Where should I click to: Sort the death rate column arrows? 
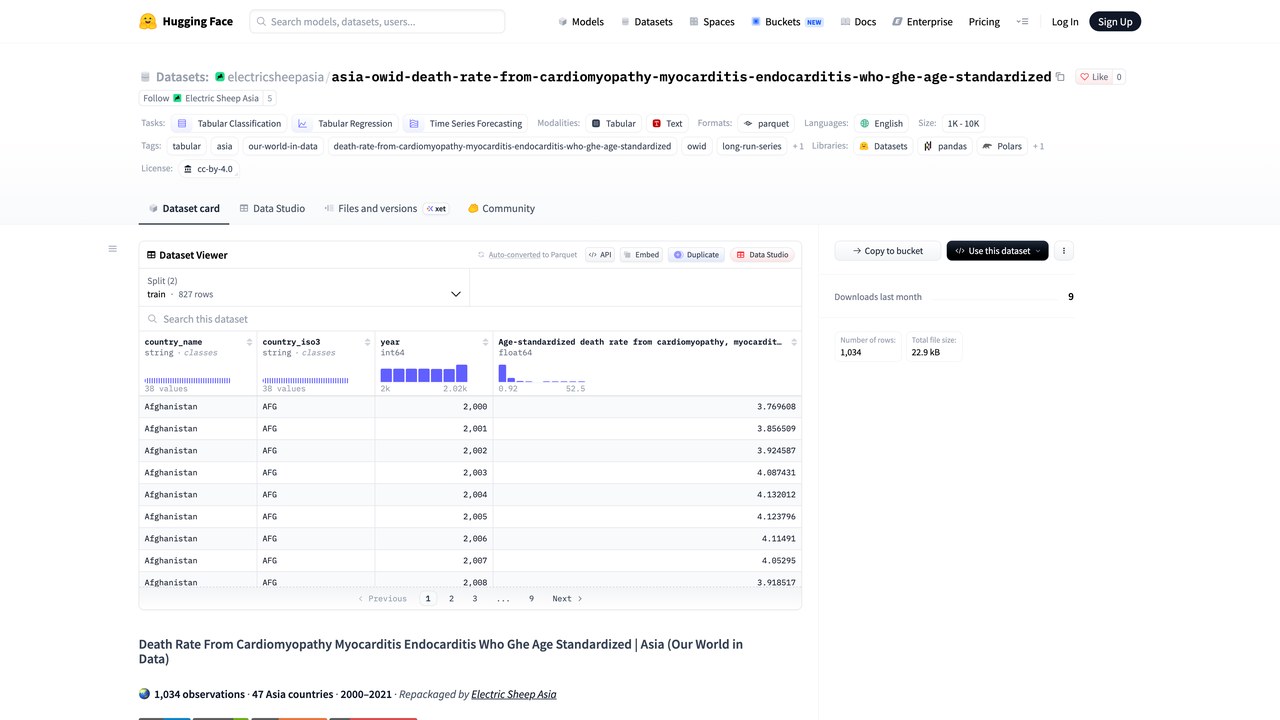tap(794, 342)
